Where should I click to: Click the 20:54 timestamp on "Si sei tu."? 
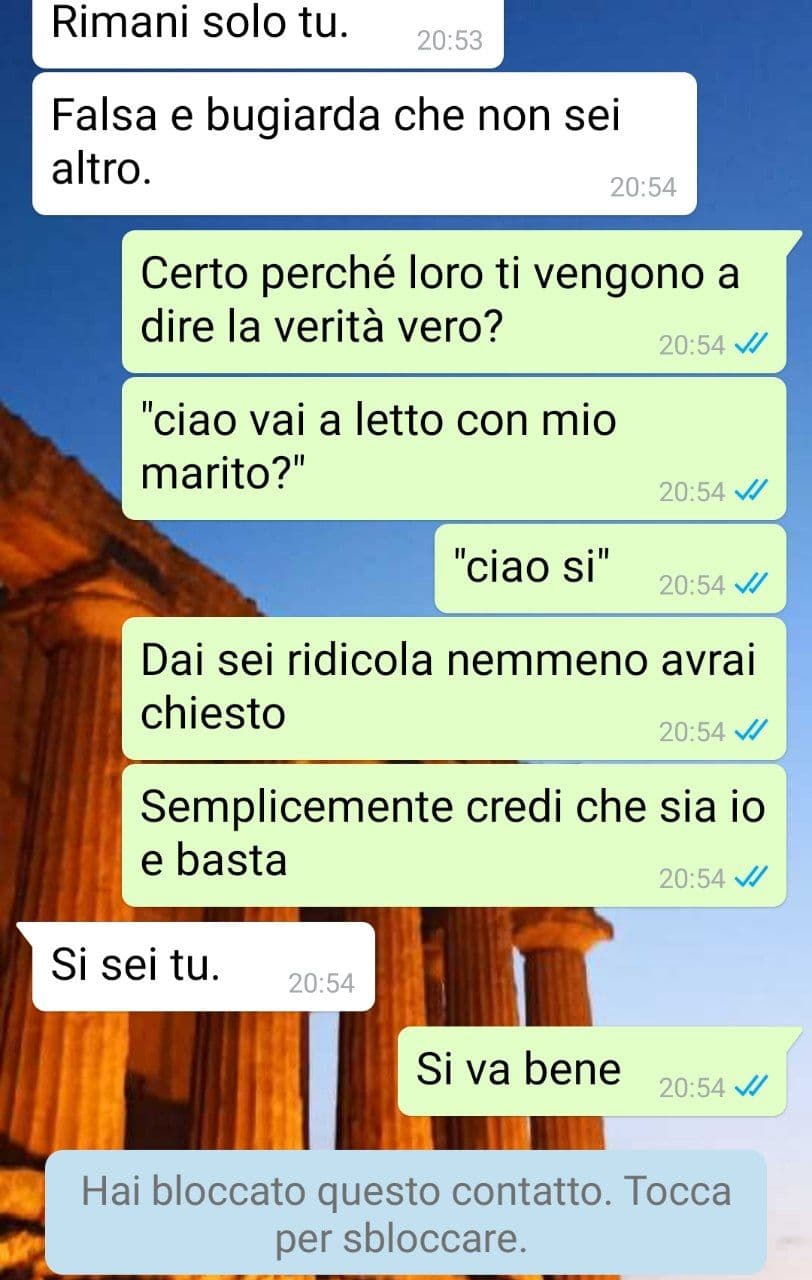[321, 984]
